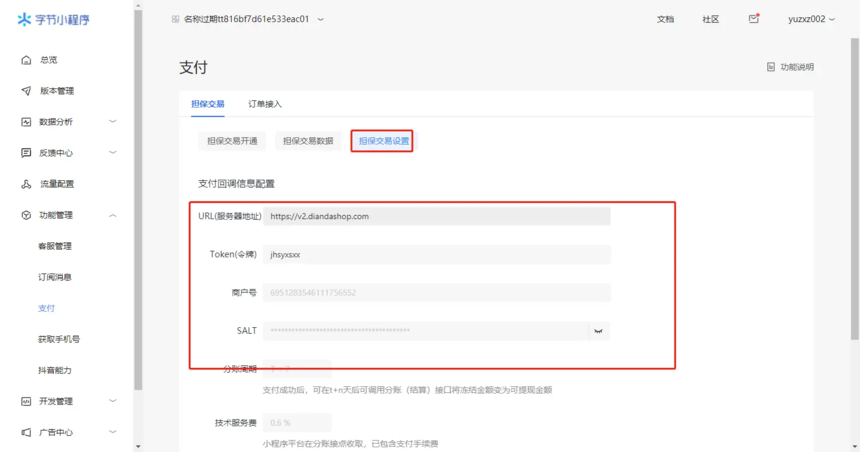Click the grid icon beside app name
The width and height of the screenshot is (860, 452).
(176, 19)
